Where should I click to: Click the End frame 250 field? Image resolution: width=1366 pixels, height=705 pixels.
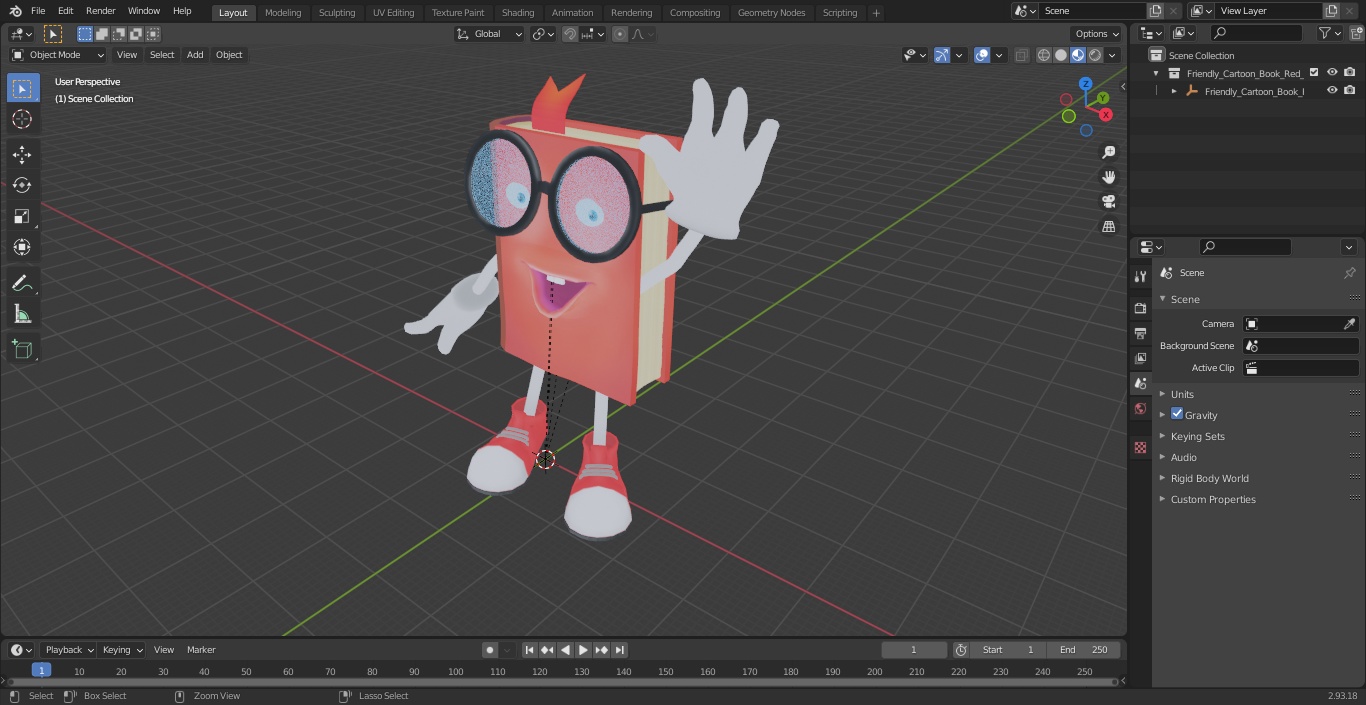coord(1084,650)
